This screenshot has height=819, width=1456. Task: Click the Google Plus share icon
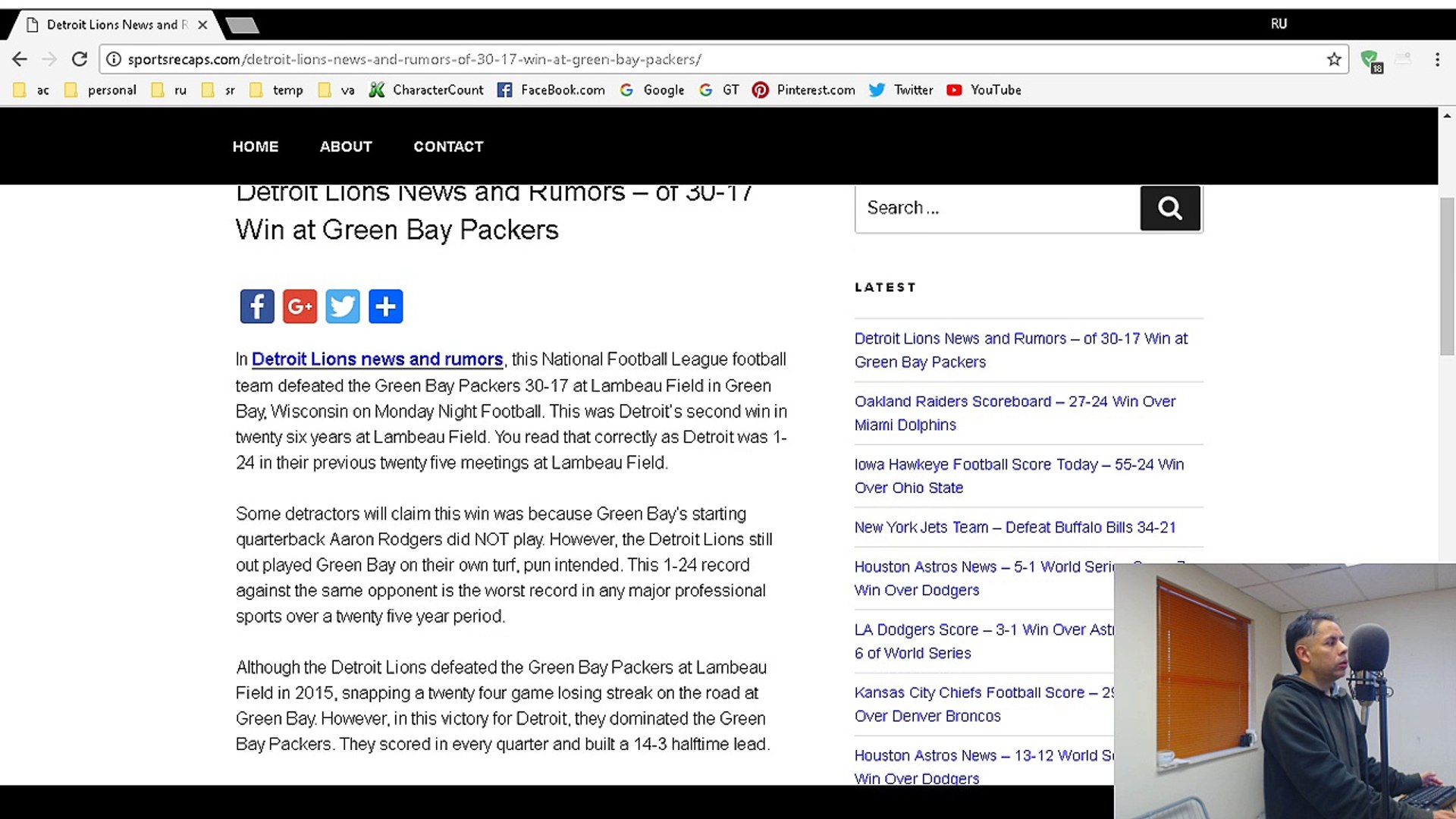(300, 306)
